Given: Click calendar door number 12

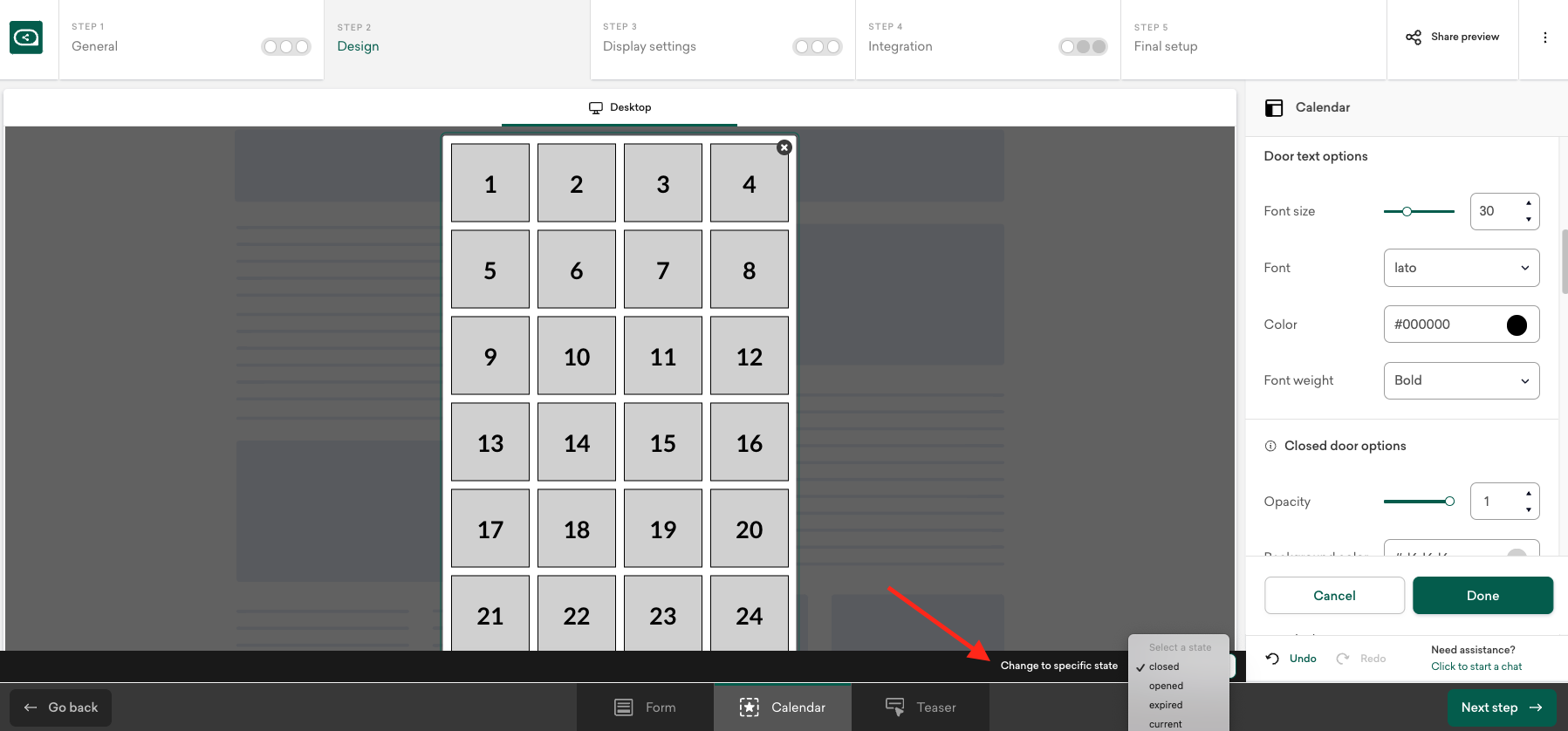Looking at the screenshot, I should pyautogui.click(x=750, y=356).
